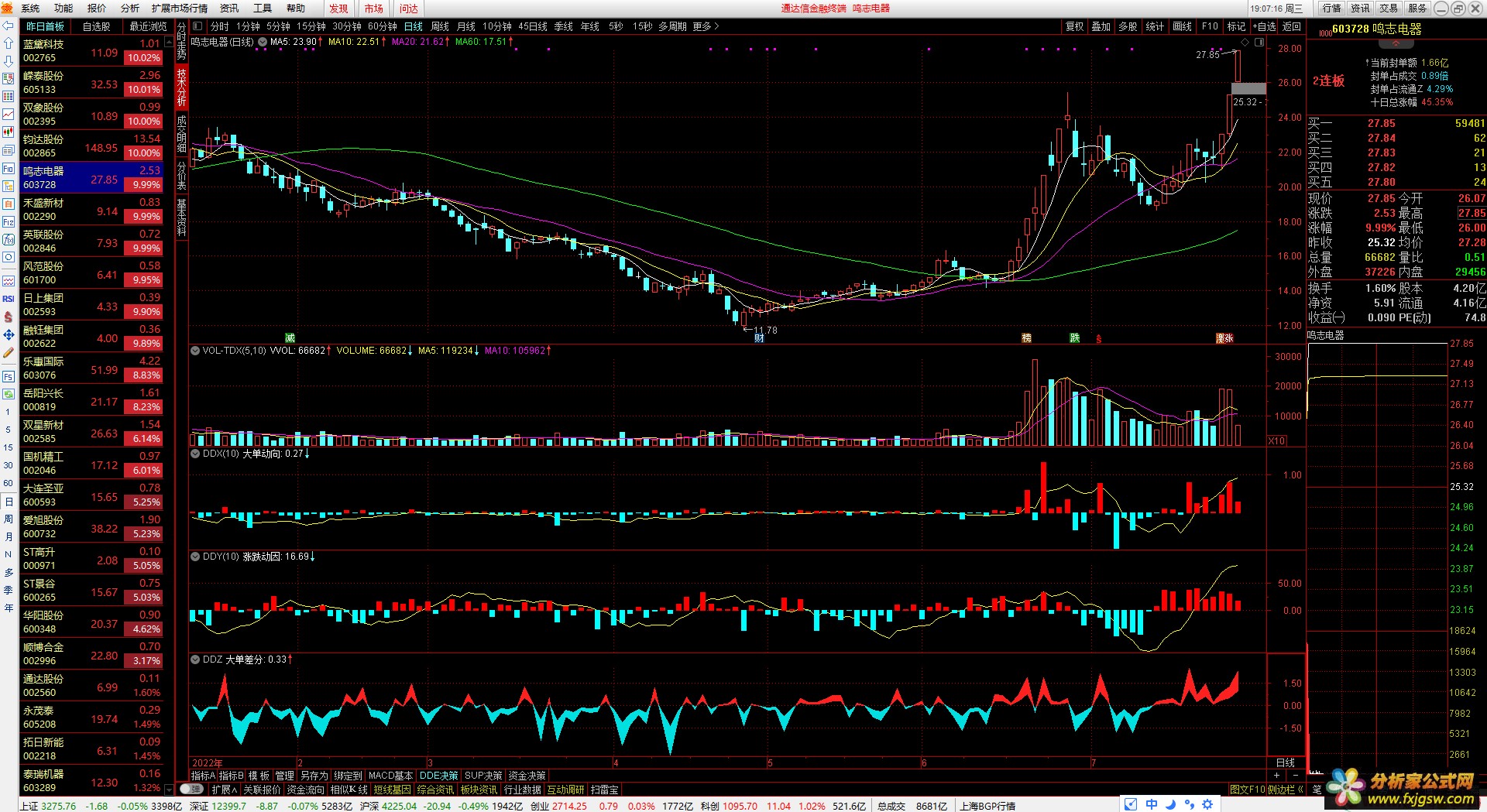Select ST高升 000971 in the watchlist
This screenshot has width=1487, height=812.
pos(91,559)
